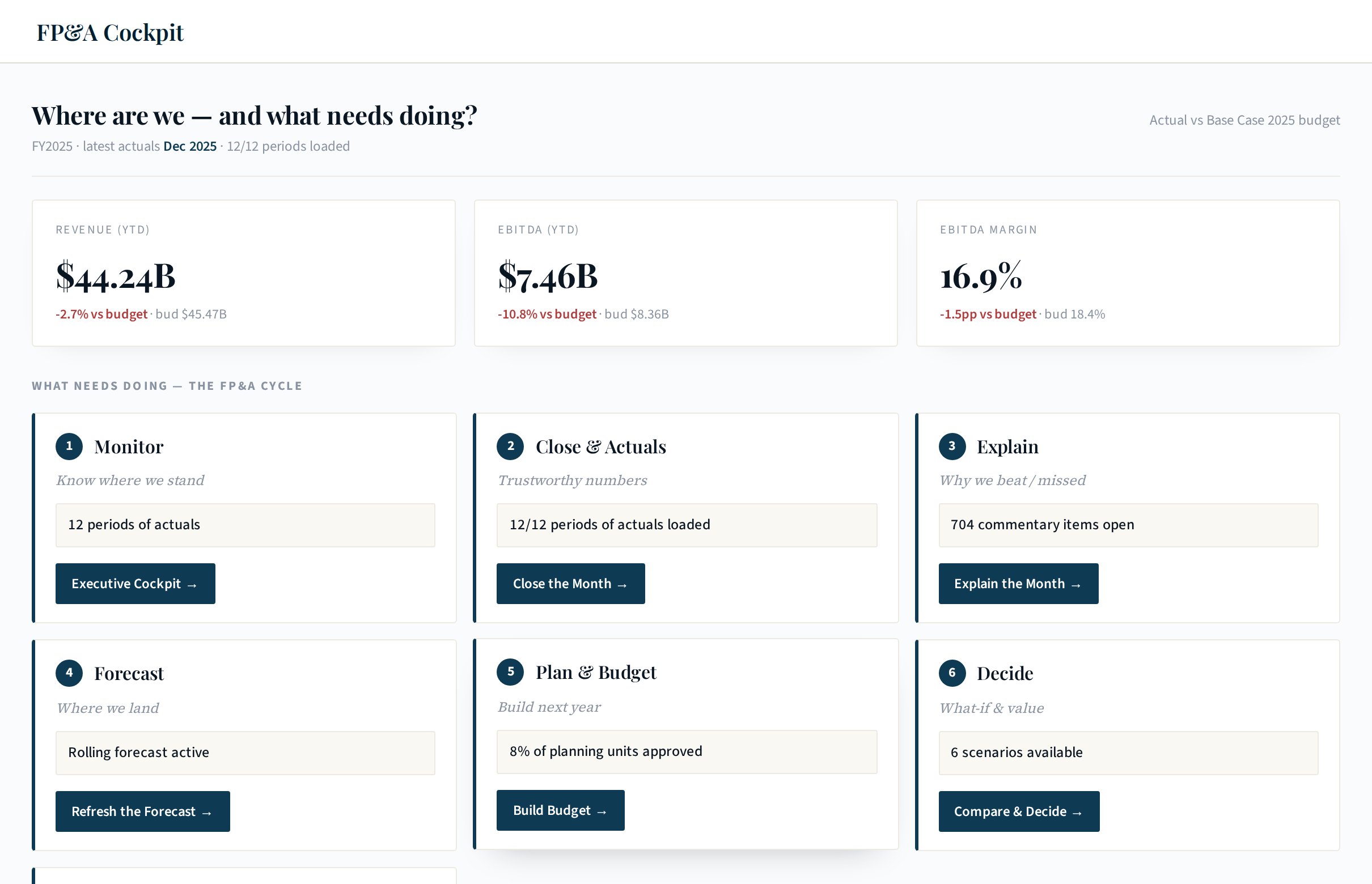Click '6 scenarios available' status box
Screen dimensions: 1372x884
1128,753
